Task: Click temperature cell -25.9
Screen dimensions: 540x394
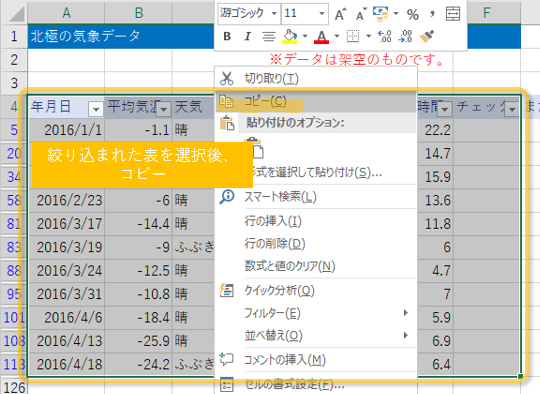Action: (x=138, y=341)
